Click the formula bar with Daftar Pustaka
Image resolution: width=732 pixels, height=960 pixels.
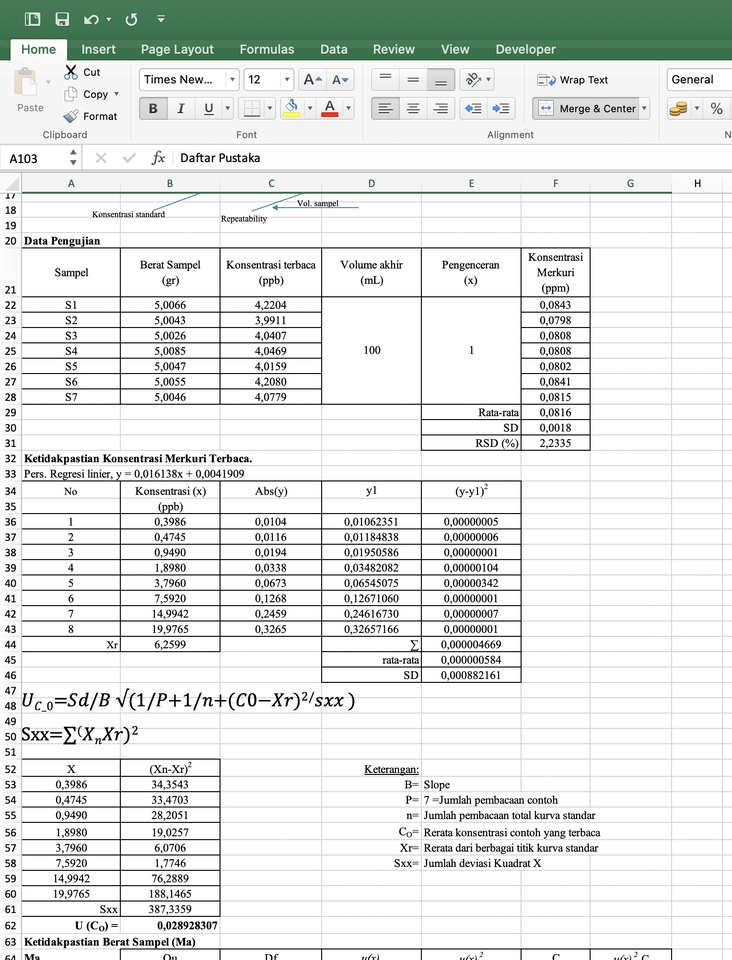click(453, 158)
